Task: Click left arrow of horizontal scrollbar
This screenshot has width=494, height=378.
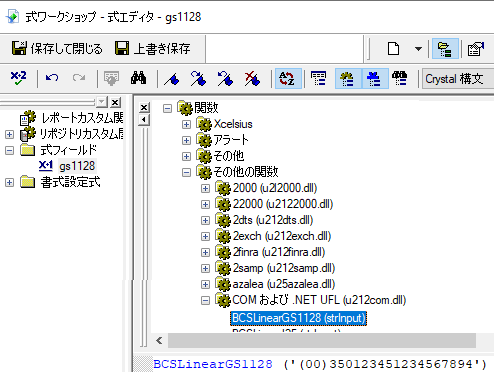Action: pyautogui.click(x=159, y=340)
